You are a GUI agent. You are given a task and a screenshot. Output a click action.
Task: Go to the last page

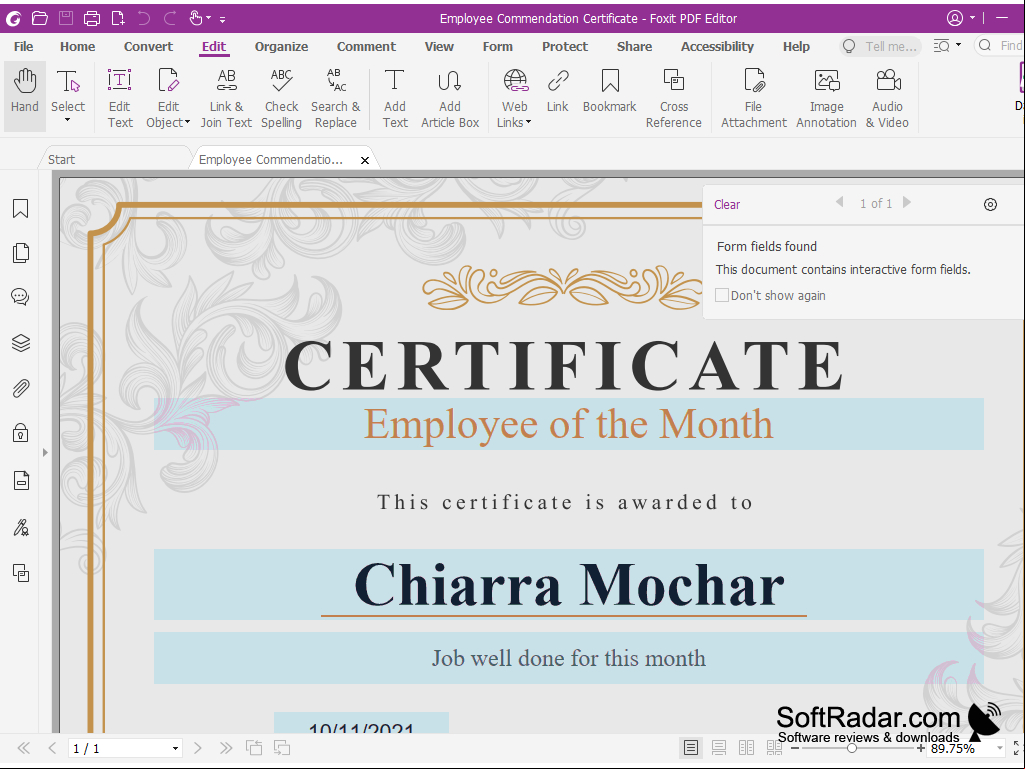pos(226,748)
